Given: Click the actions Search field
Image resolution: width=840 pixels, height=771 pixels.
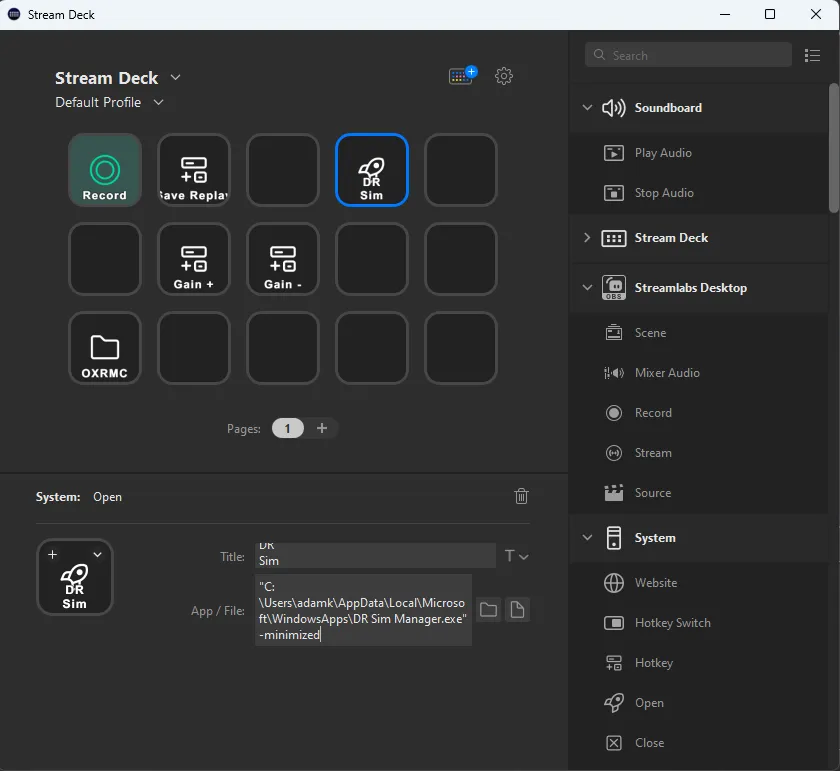Looking at the screenshot, I should [688, 55].
